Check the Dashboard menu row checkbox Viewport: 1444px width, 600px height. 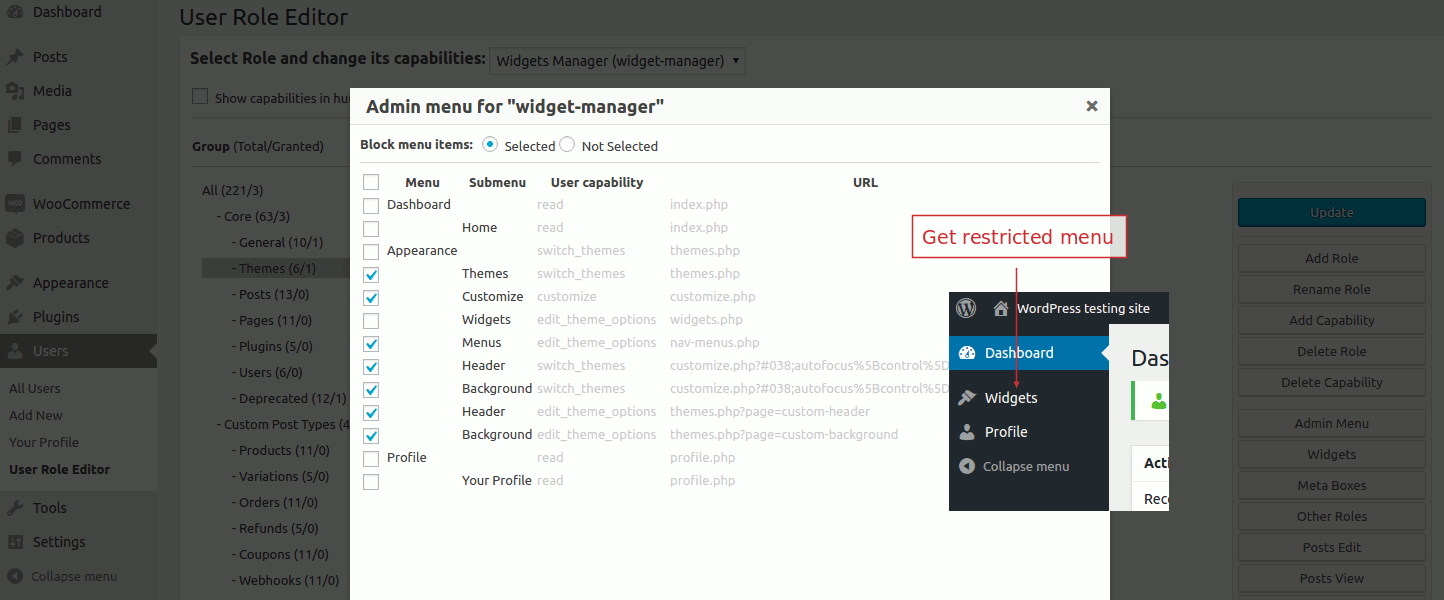click(x=371, y=205)
